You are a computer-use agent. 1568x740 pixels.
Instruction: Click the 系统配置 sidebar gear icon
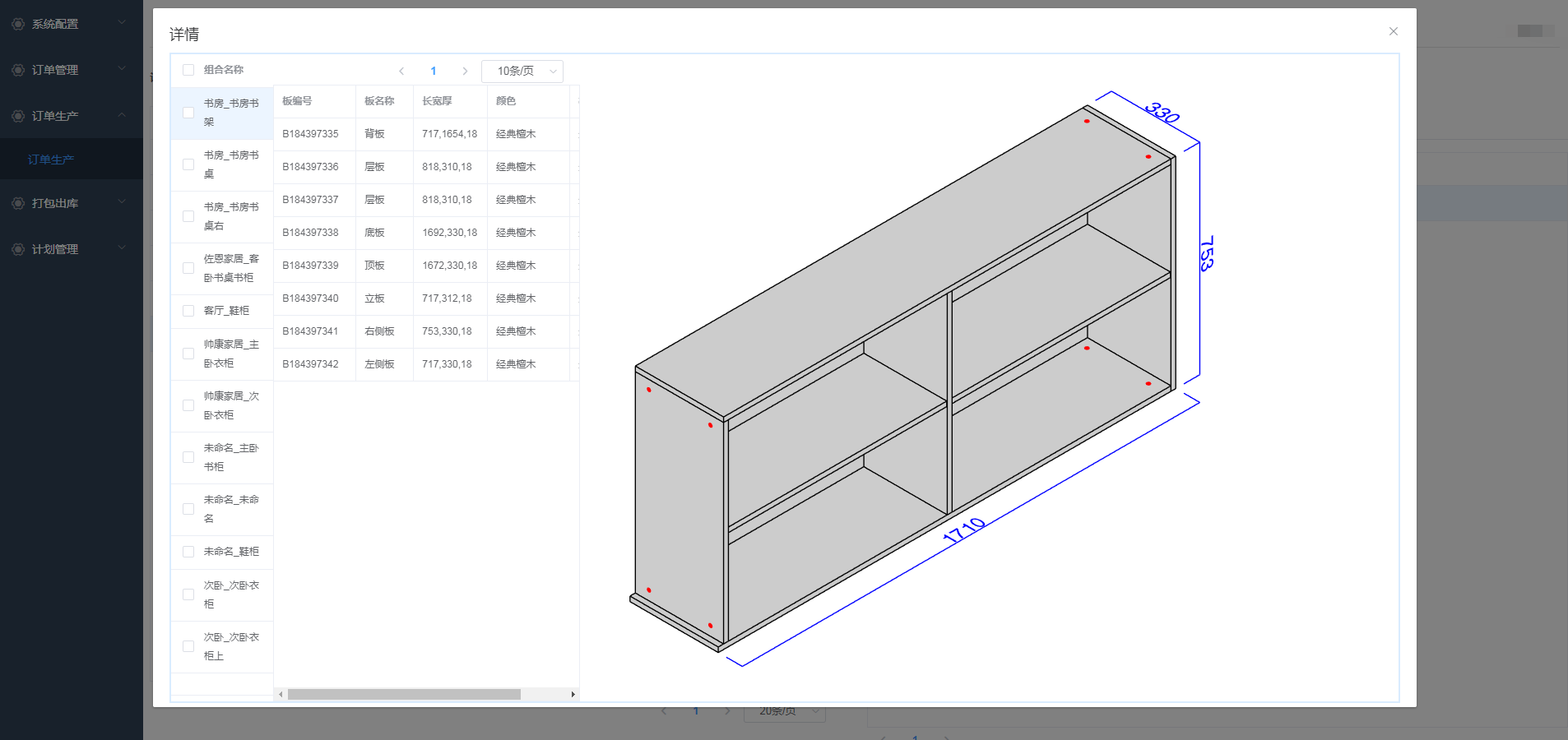(x=18, y=24)
